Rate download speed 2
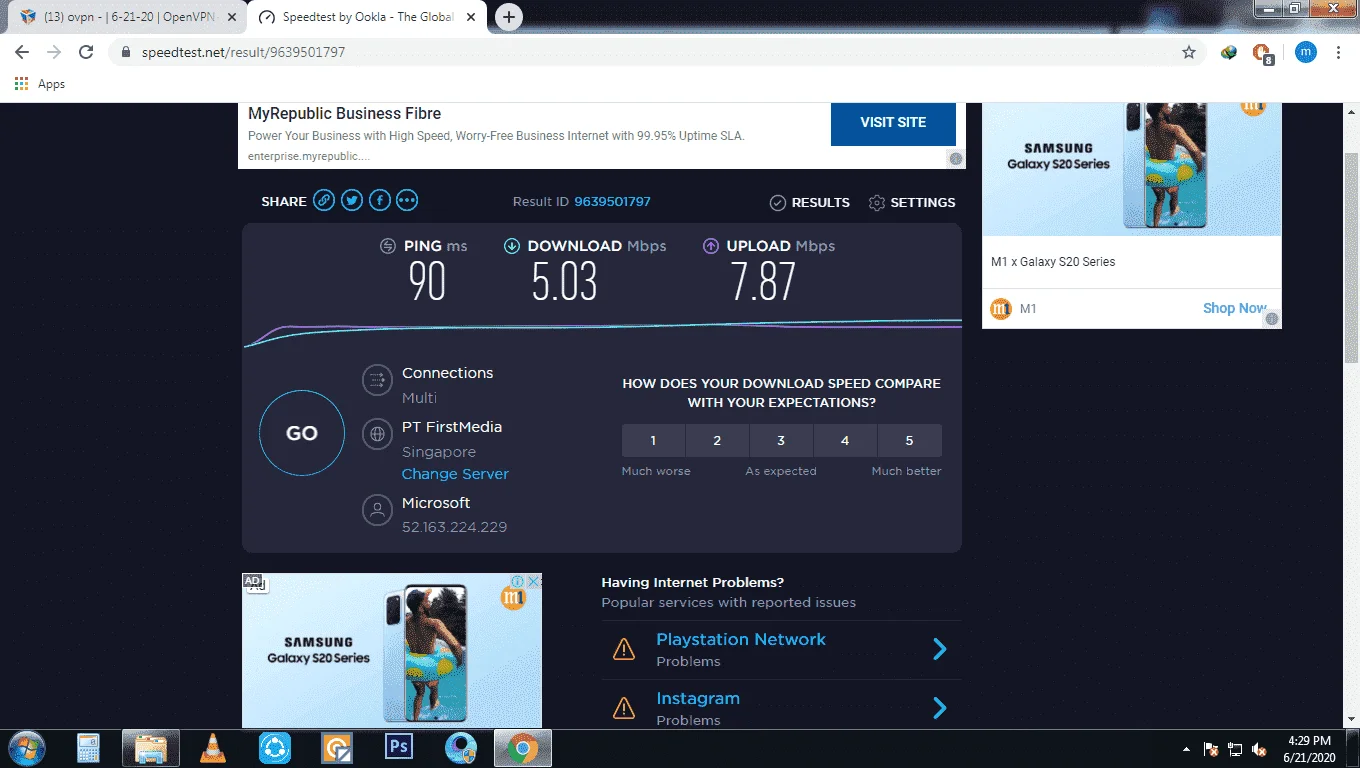This screenshot has height=768, width=1360. coord(717,440)
